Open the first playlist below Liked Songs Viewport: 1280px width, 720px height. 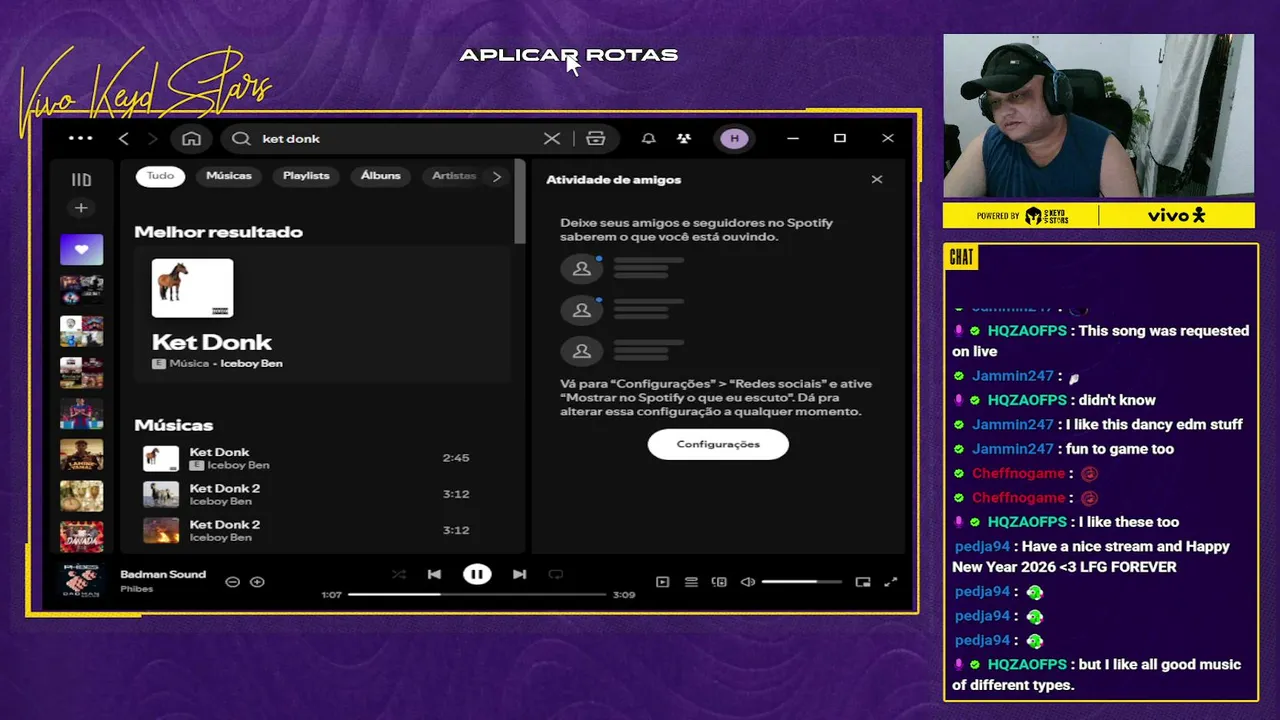[x=81, y=290]
